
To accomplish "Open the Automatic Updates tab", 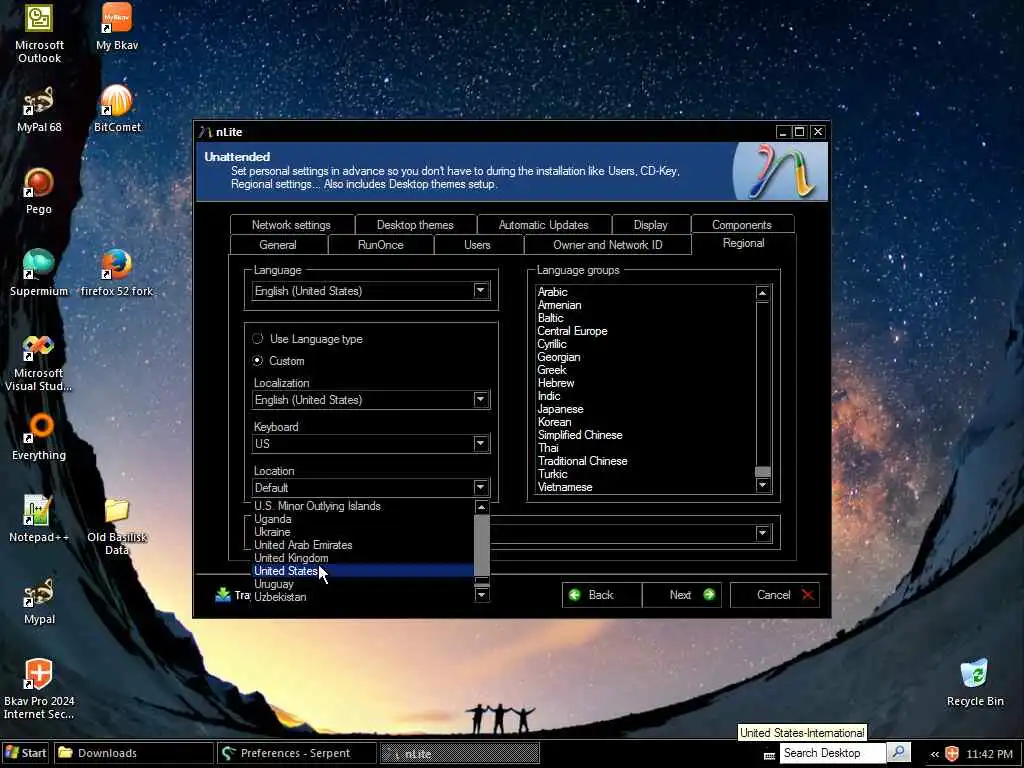I will 543,225.
